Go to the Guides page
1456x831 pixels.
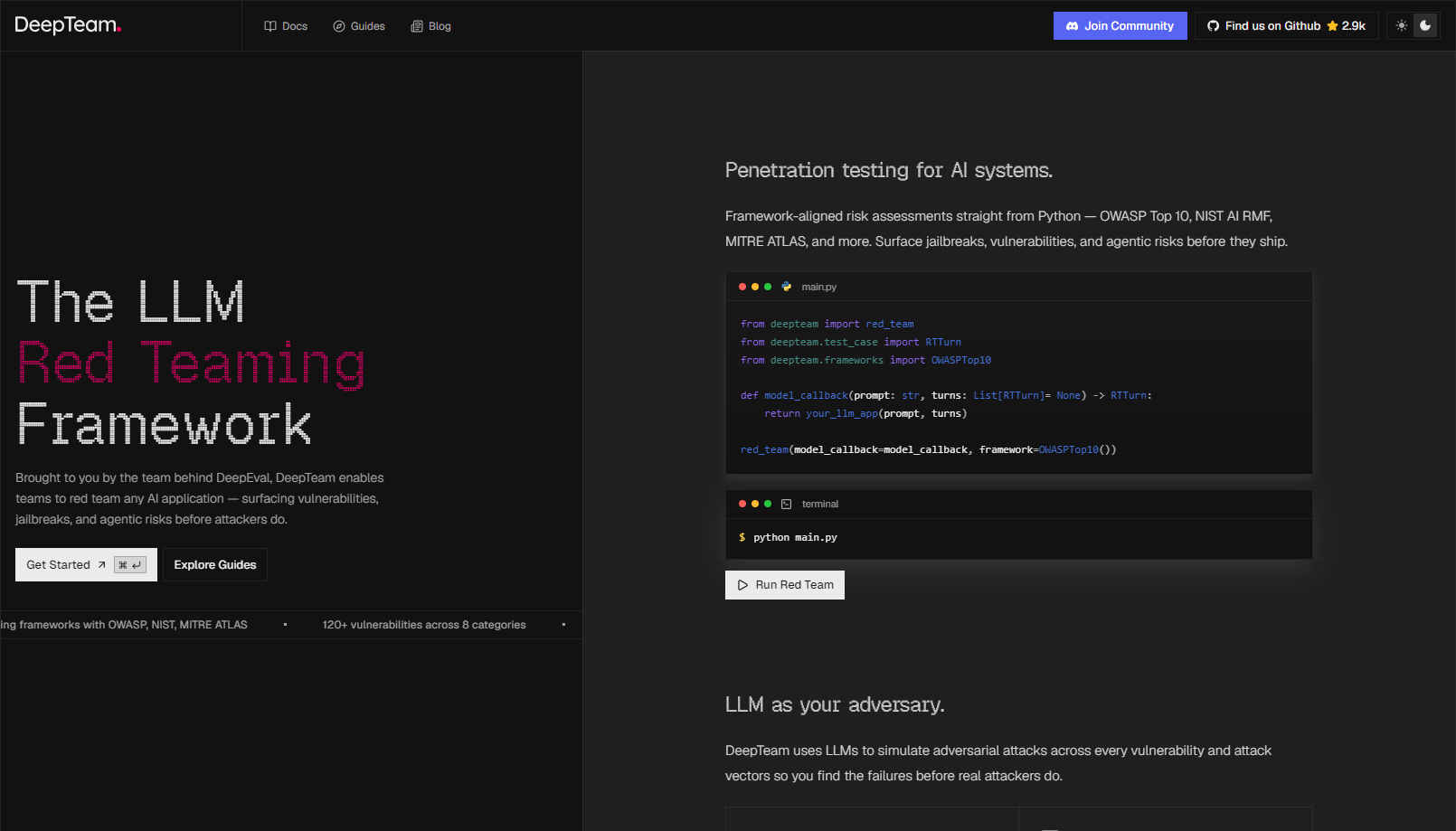(x=359, y=26)
